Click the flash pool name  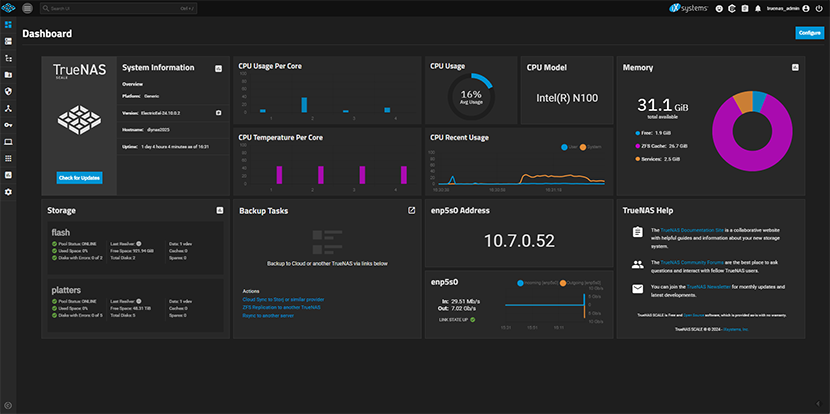coord(60,232)
